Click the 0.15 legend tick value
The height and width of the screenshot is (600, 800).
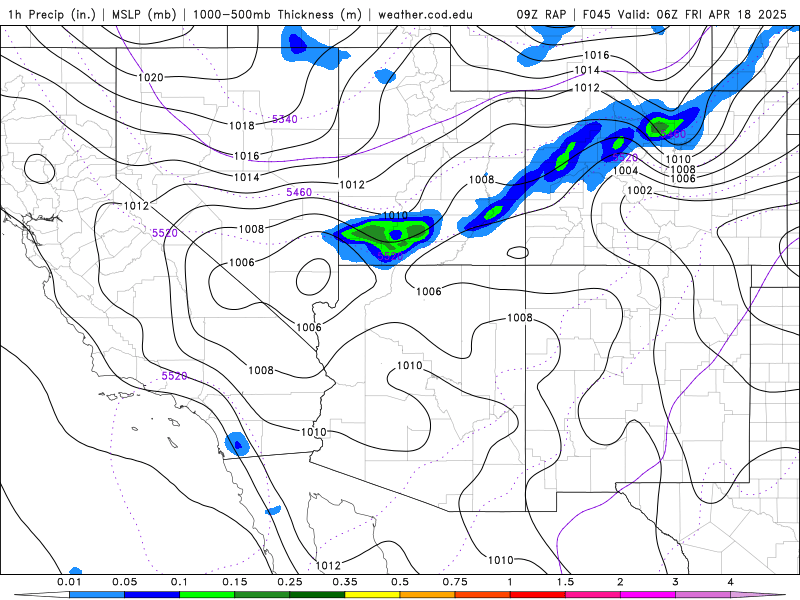point(235,582)
